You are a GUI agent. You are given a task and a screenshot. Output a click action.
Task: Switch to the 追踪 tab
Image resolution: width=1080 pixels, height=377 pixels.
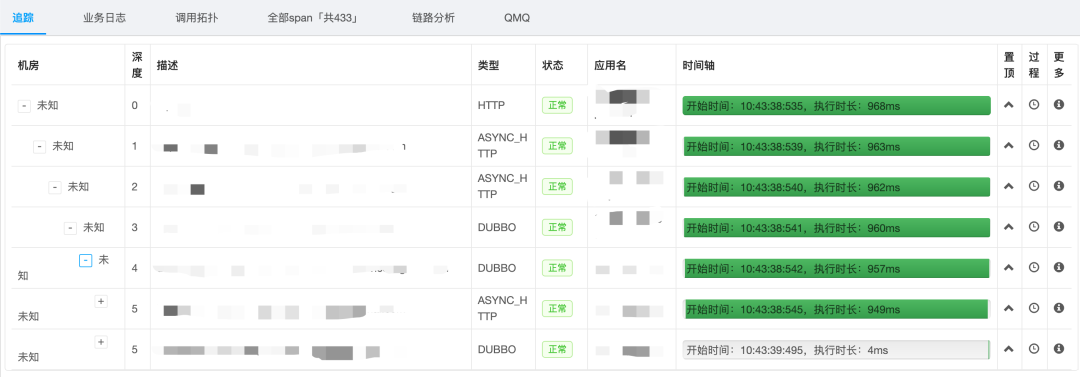tap(23, 18)
